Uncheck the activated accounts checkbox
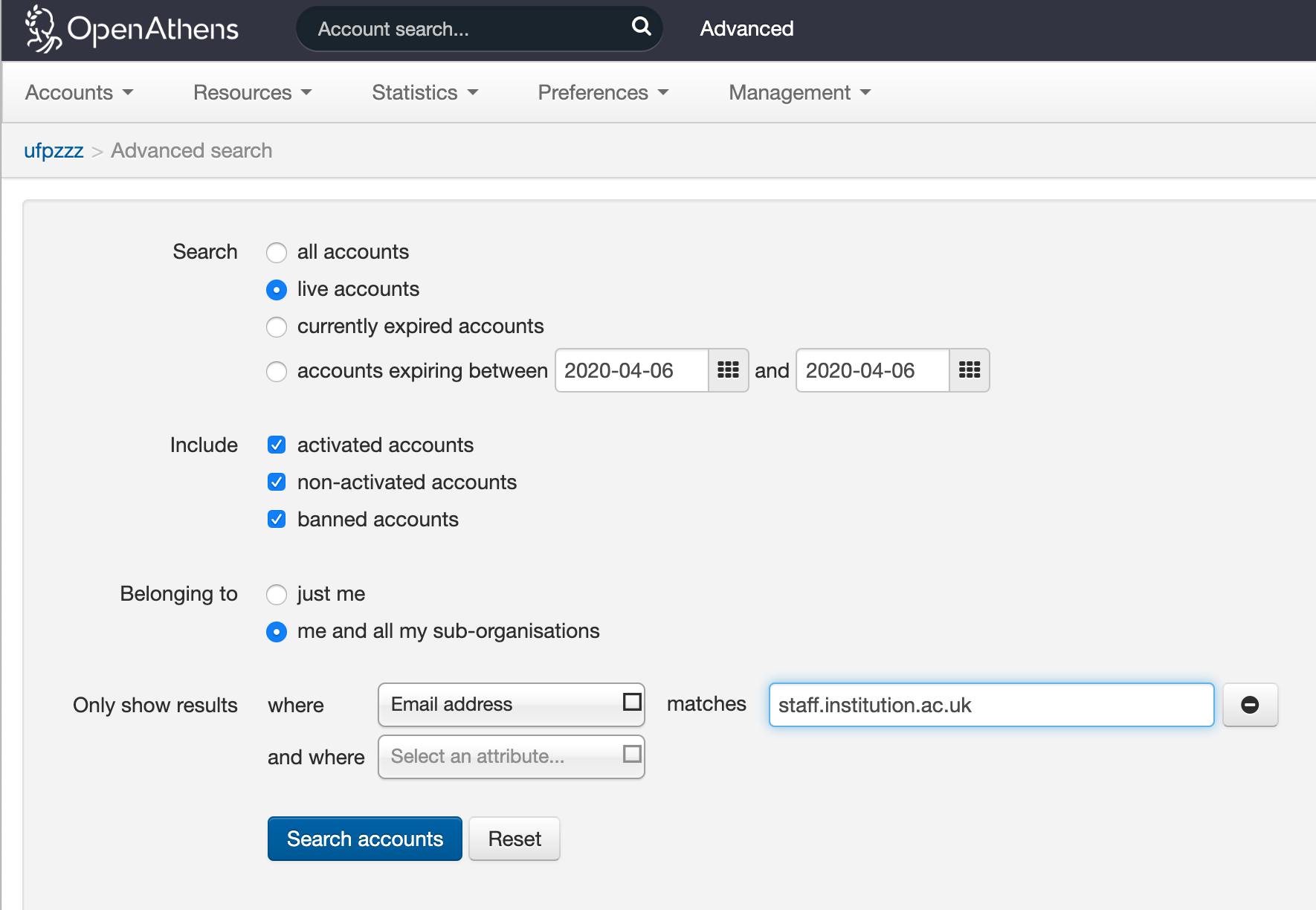The width and height of the screenshot is (1316, 910). [x=277, y=445]
